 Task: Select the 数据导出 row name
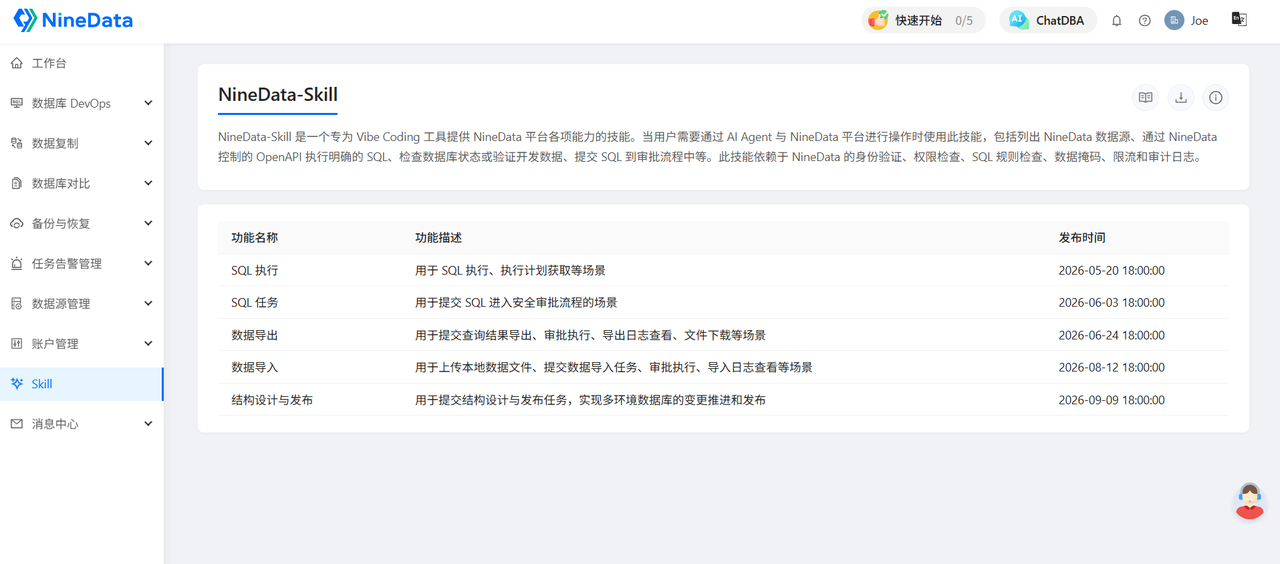[x=255, y=335]
